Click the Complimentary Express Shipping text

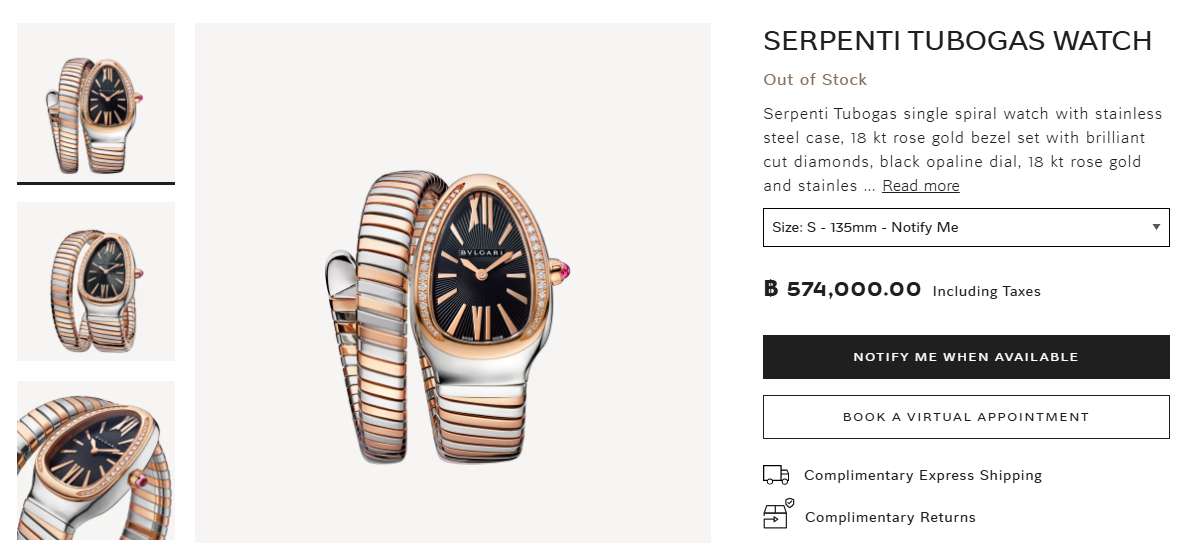point(922,475)
